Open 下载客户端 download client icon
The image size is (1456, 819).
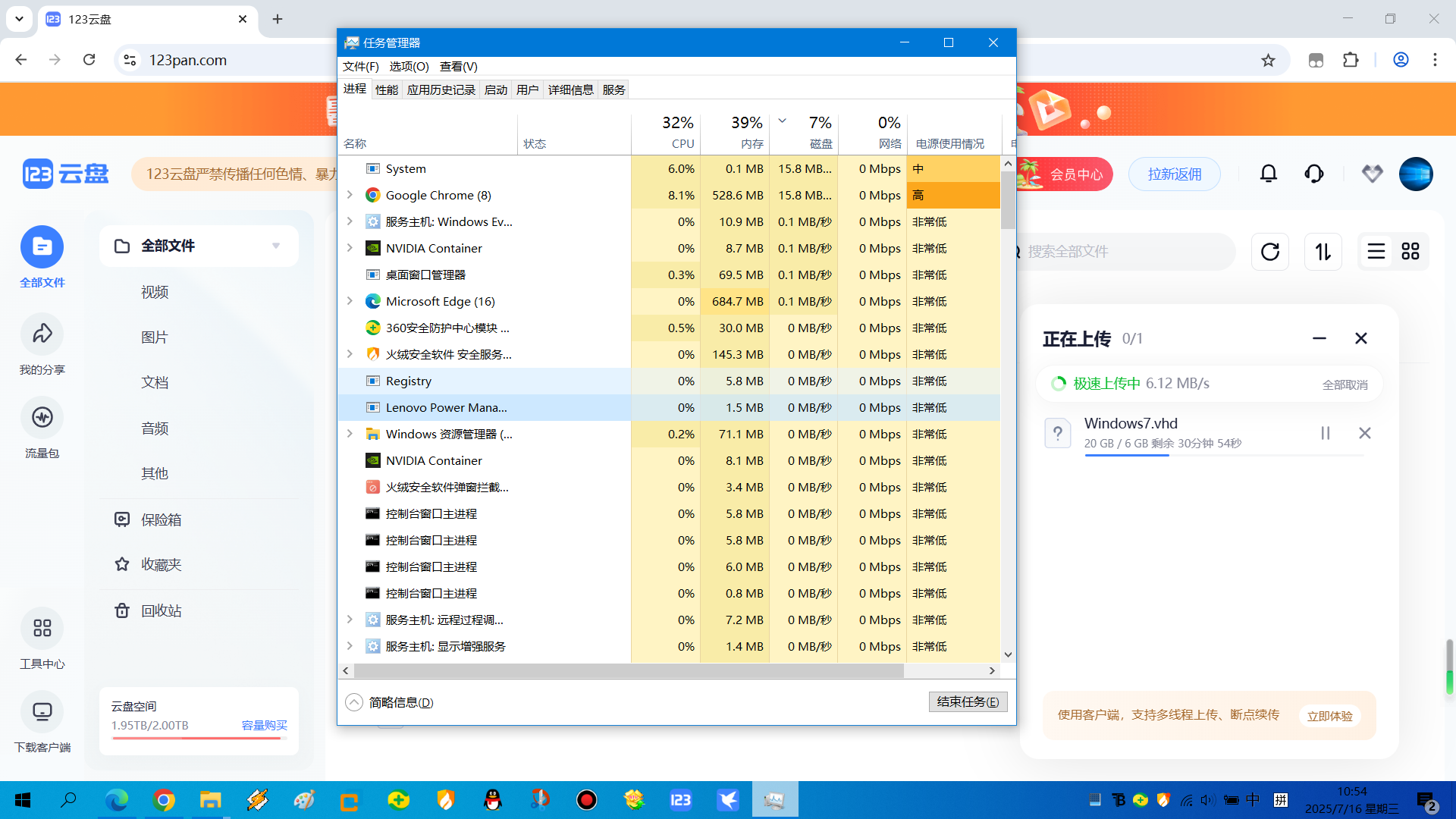click(x=42, y=711)
